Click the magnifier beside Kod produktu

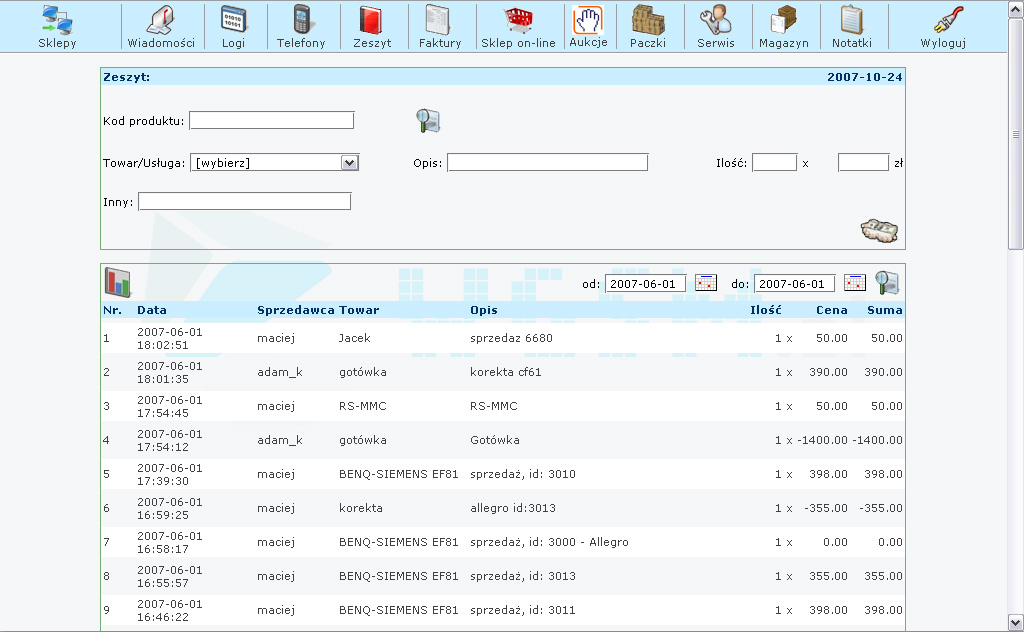pyautogui.click(x=428, y=121)
